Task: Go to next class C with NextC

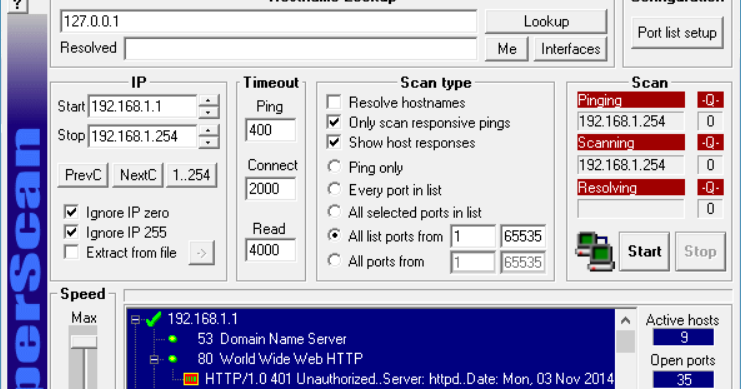Action: point(138,175)
